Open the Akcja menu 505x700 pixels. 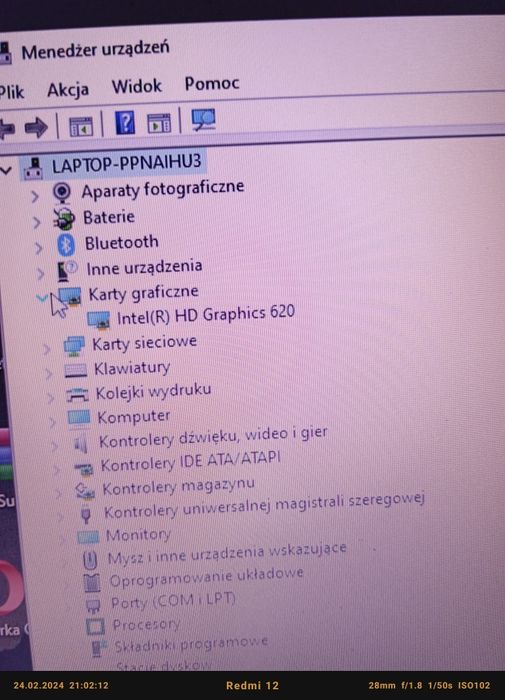point(68,90)
